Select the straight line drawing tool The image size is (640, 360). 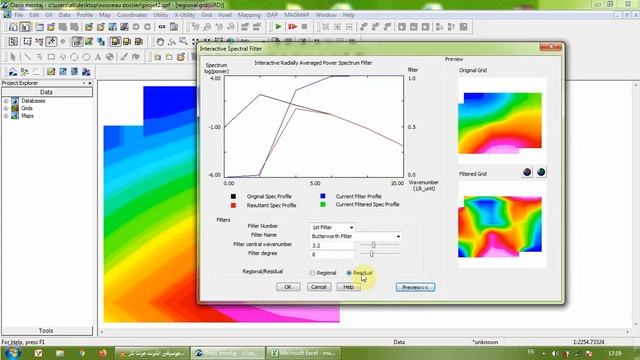[x=27, y=57]
